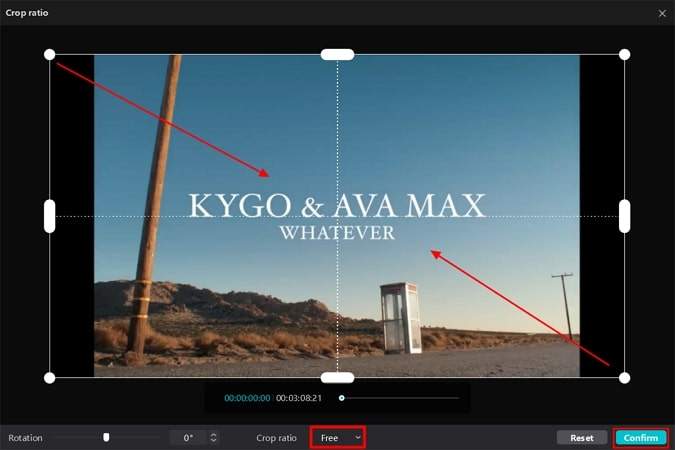Select the right edge crop handle

[x=625, y=216]
